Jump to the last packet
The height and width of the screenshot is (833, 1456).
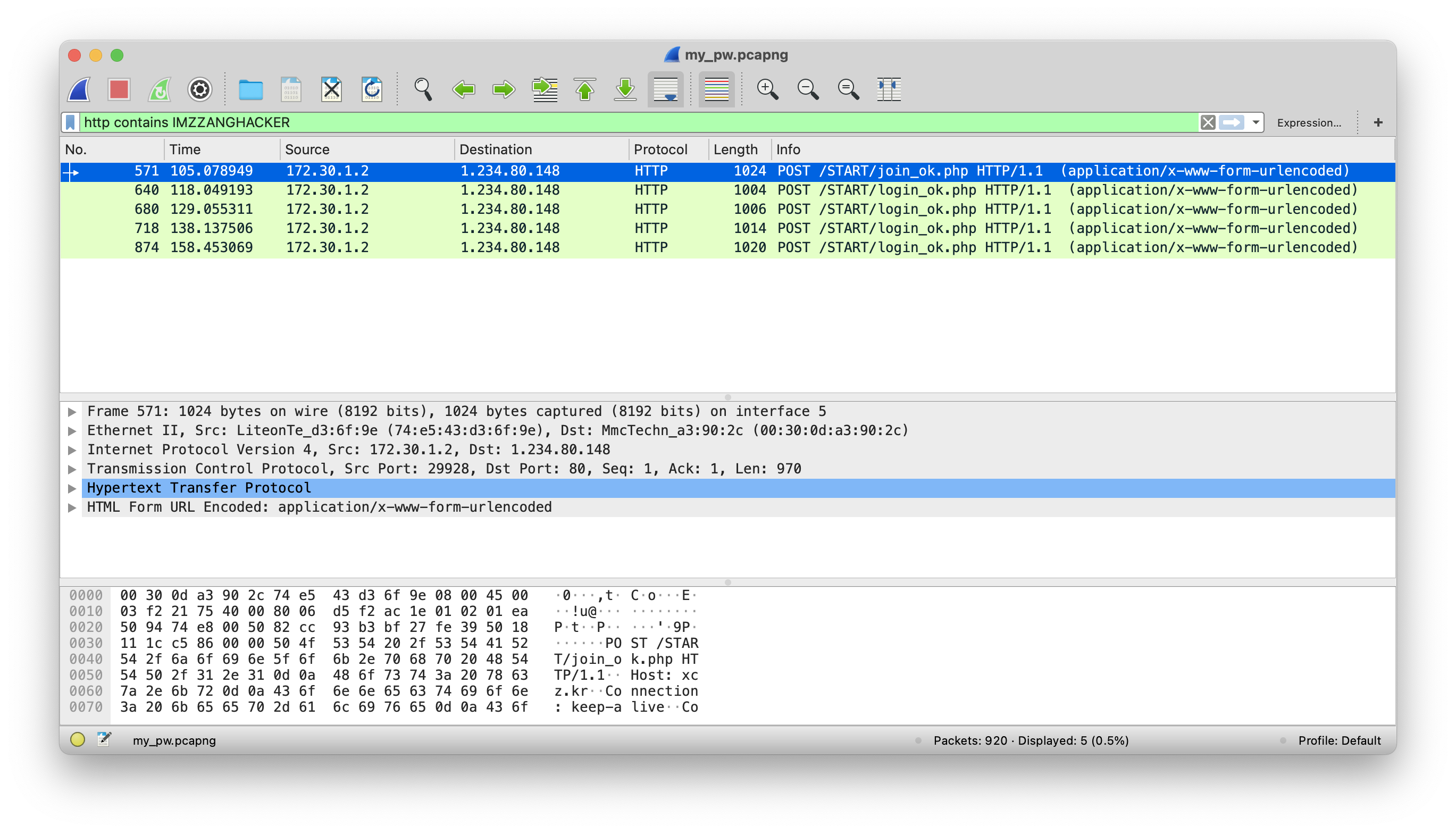pyautogui.click(x=625, y=89)
